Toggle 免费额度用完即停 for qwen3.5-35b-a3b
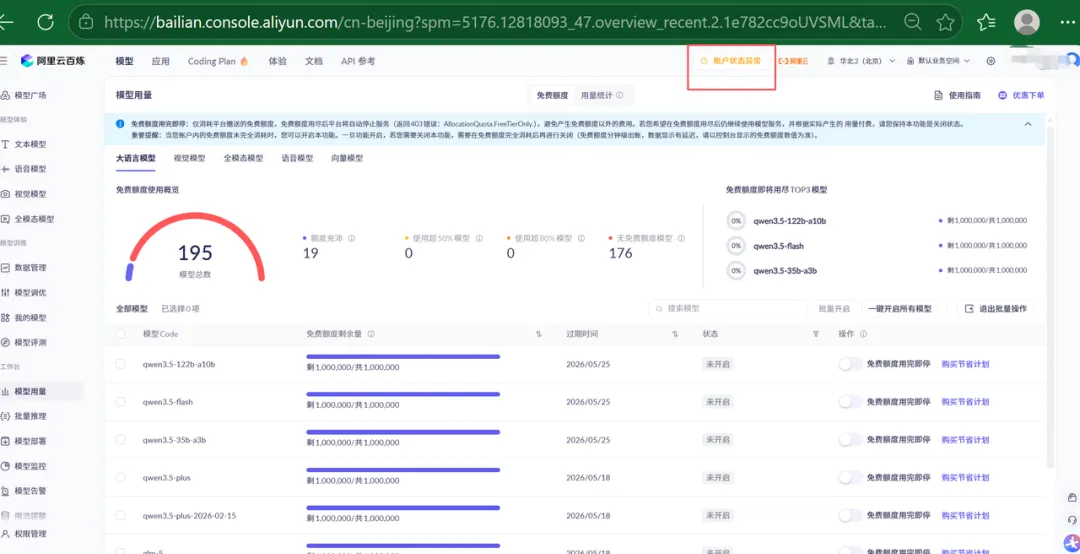 (x=850, y=440)
